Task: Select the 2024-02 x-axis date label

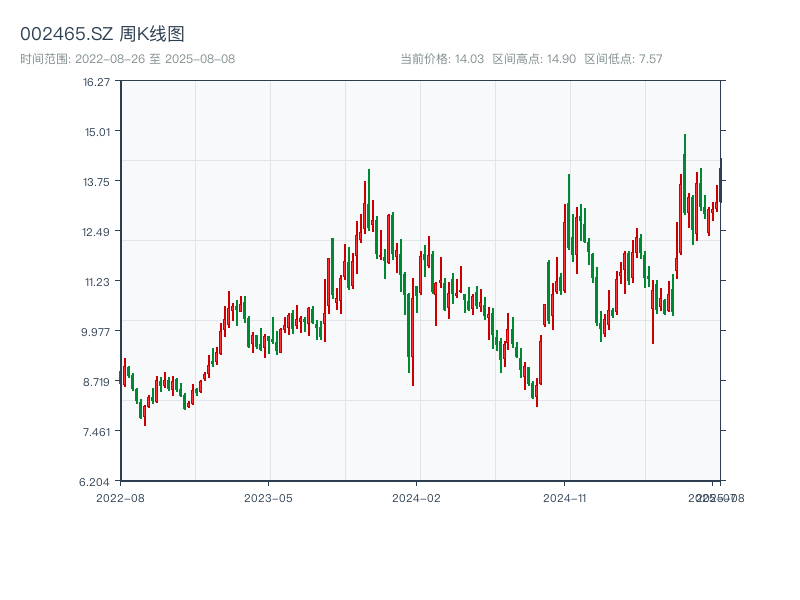Action: click(416, 497)
